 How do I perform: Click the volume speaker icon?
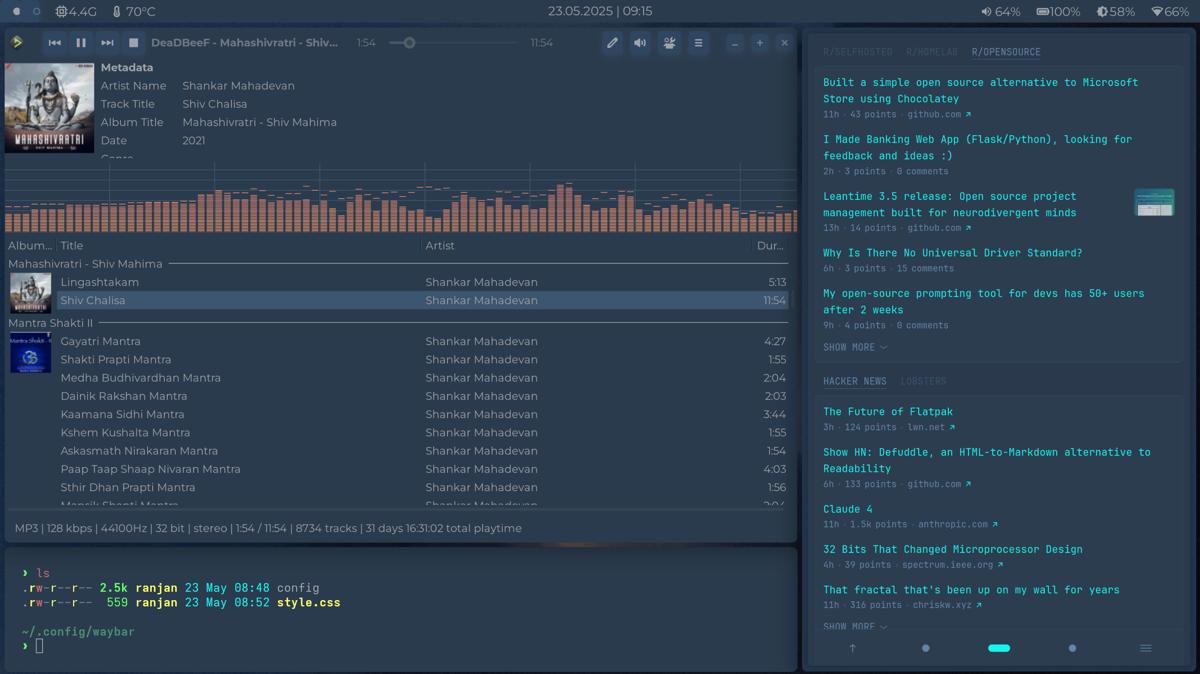[x=641, y=42]
